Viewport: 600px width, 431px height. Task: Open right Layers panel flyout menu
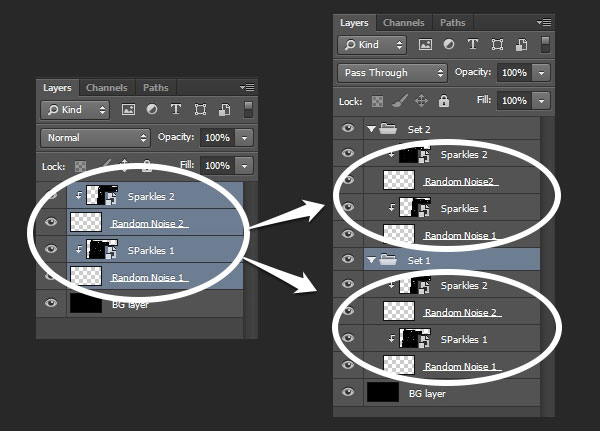click(544, 23)
